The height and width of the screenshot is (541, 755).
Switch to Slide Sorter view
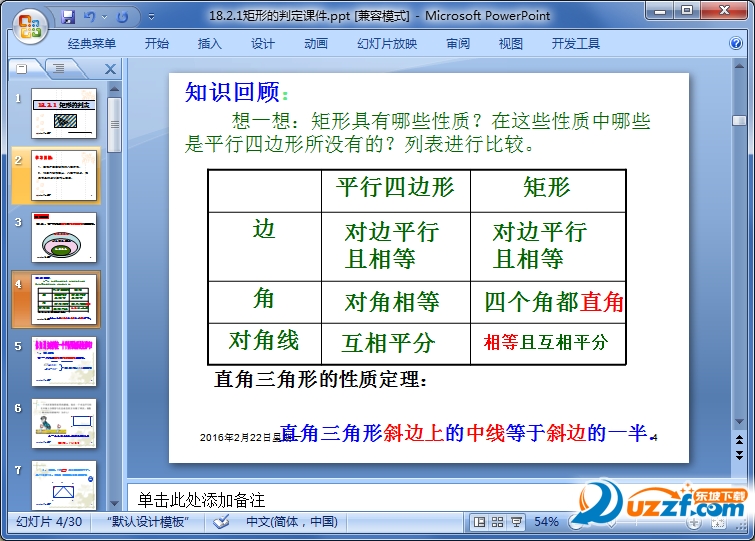497,522
